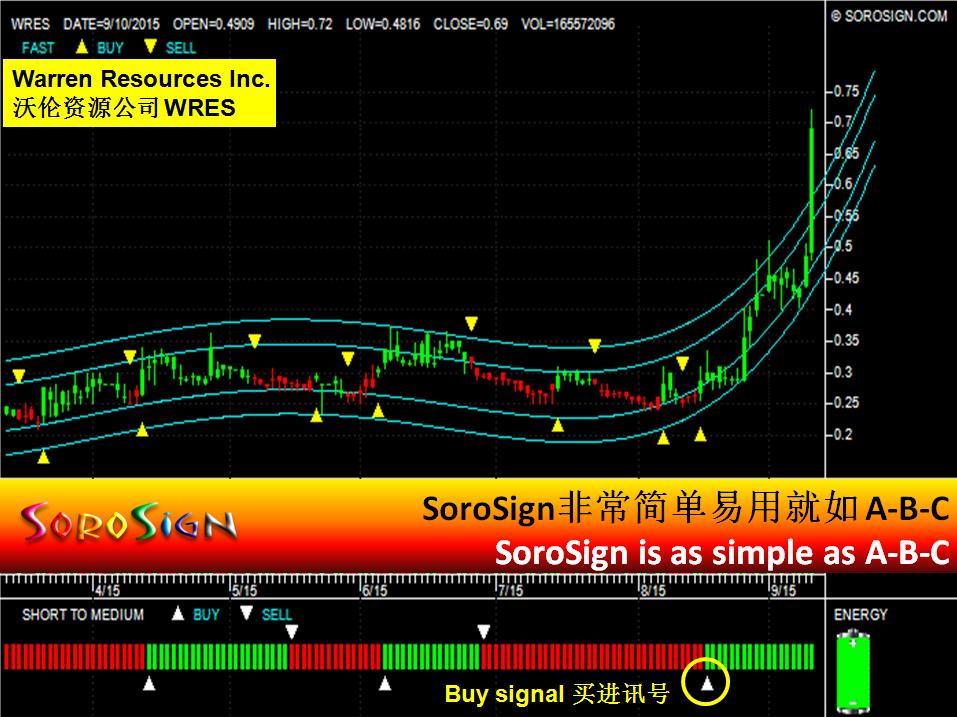Image resolution: width=957 pixels, height=717 pixels.
Task: Click the colorful SoroSign logo
Action: [x=129, y=523]
